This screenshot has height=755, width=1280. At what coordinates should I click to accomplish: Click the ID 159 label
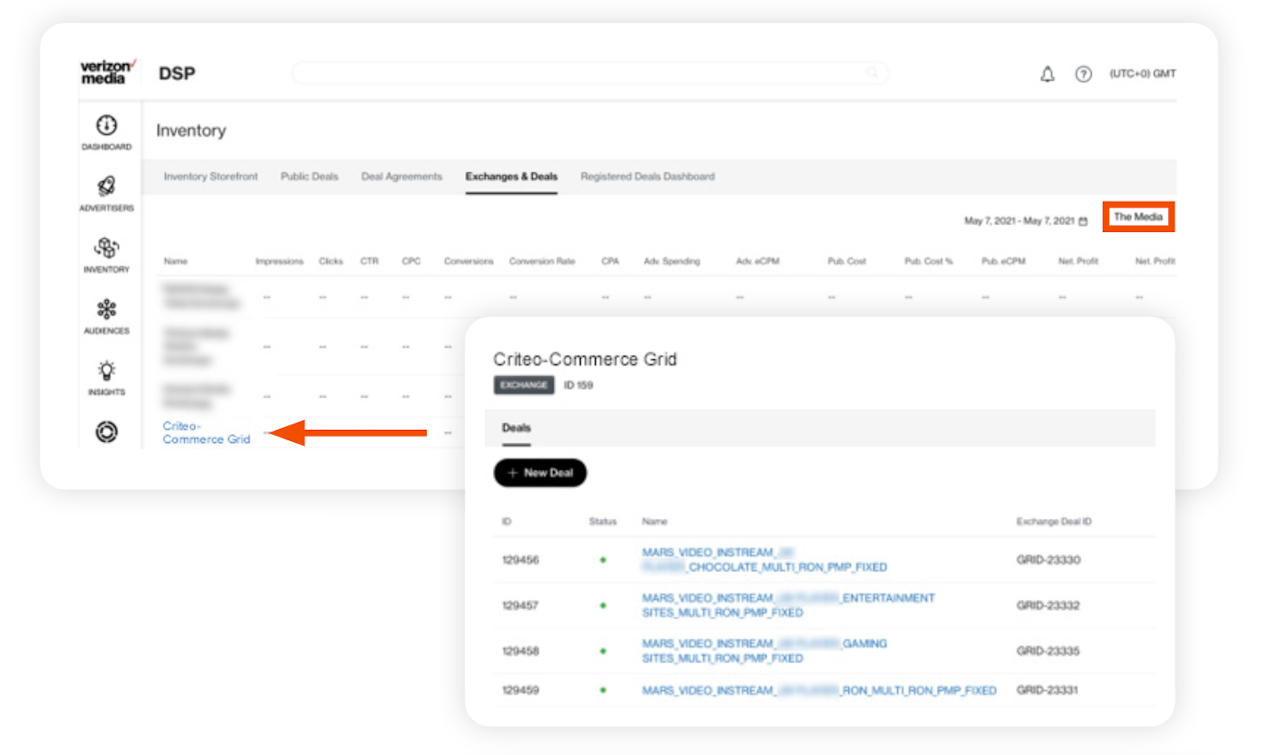pos(579,385)
